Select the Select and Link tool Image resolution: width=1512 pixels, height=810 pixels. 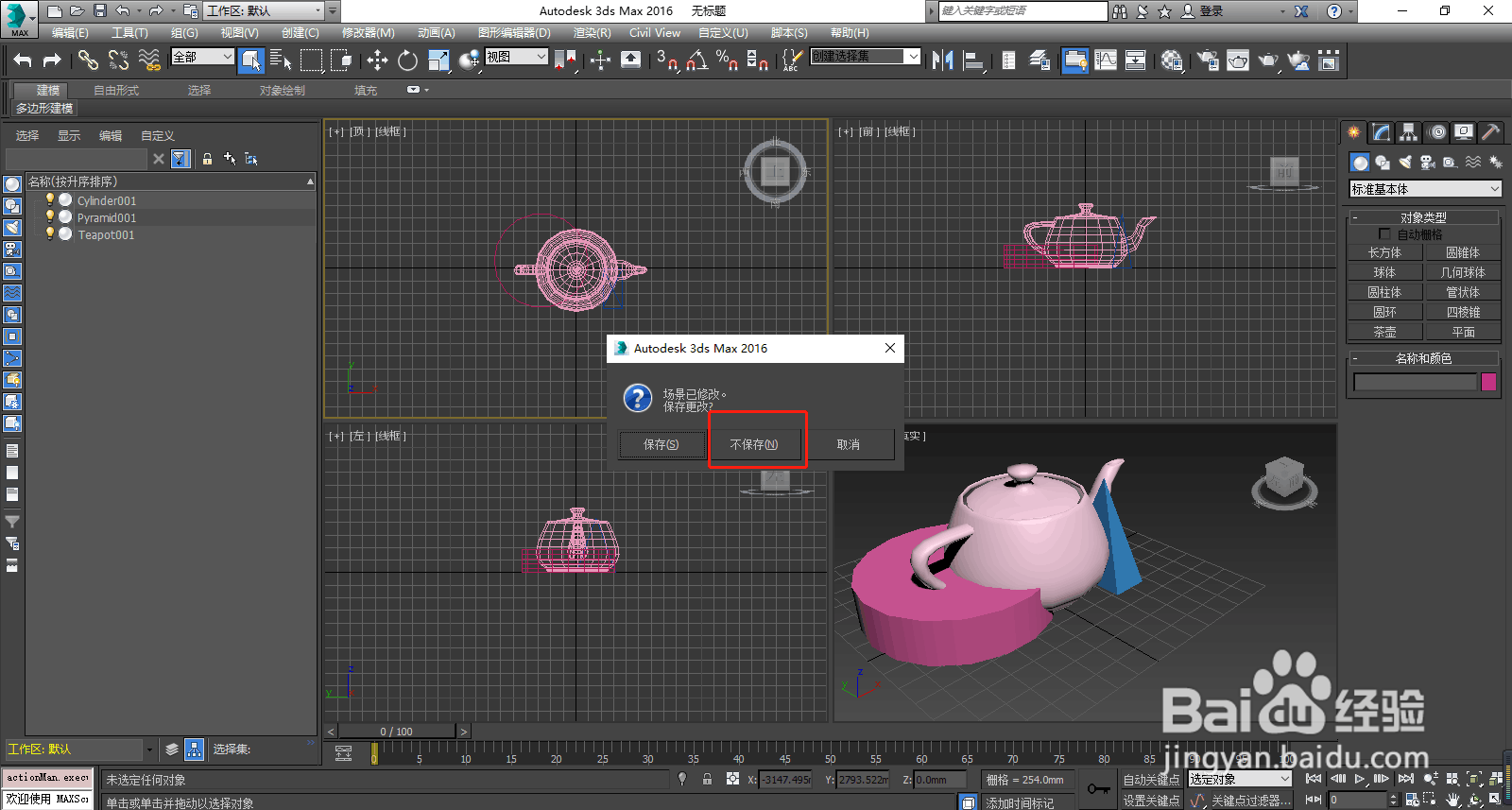click(x=88, y=60)
